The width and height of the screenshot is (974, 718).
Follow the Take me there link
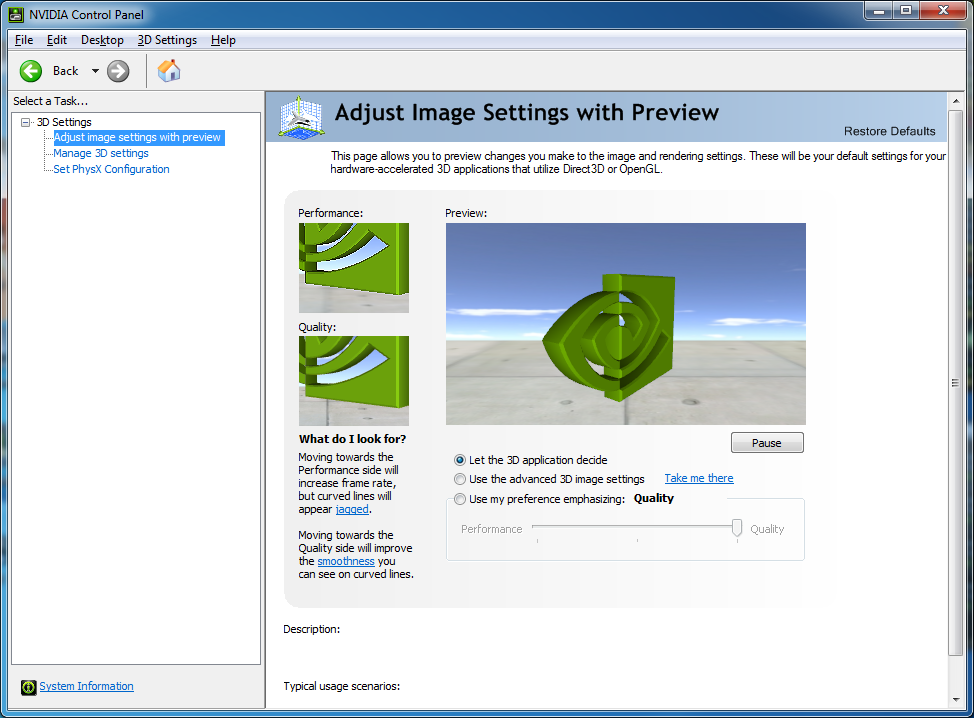point(699,478)
